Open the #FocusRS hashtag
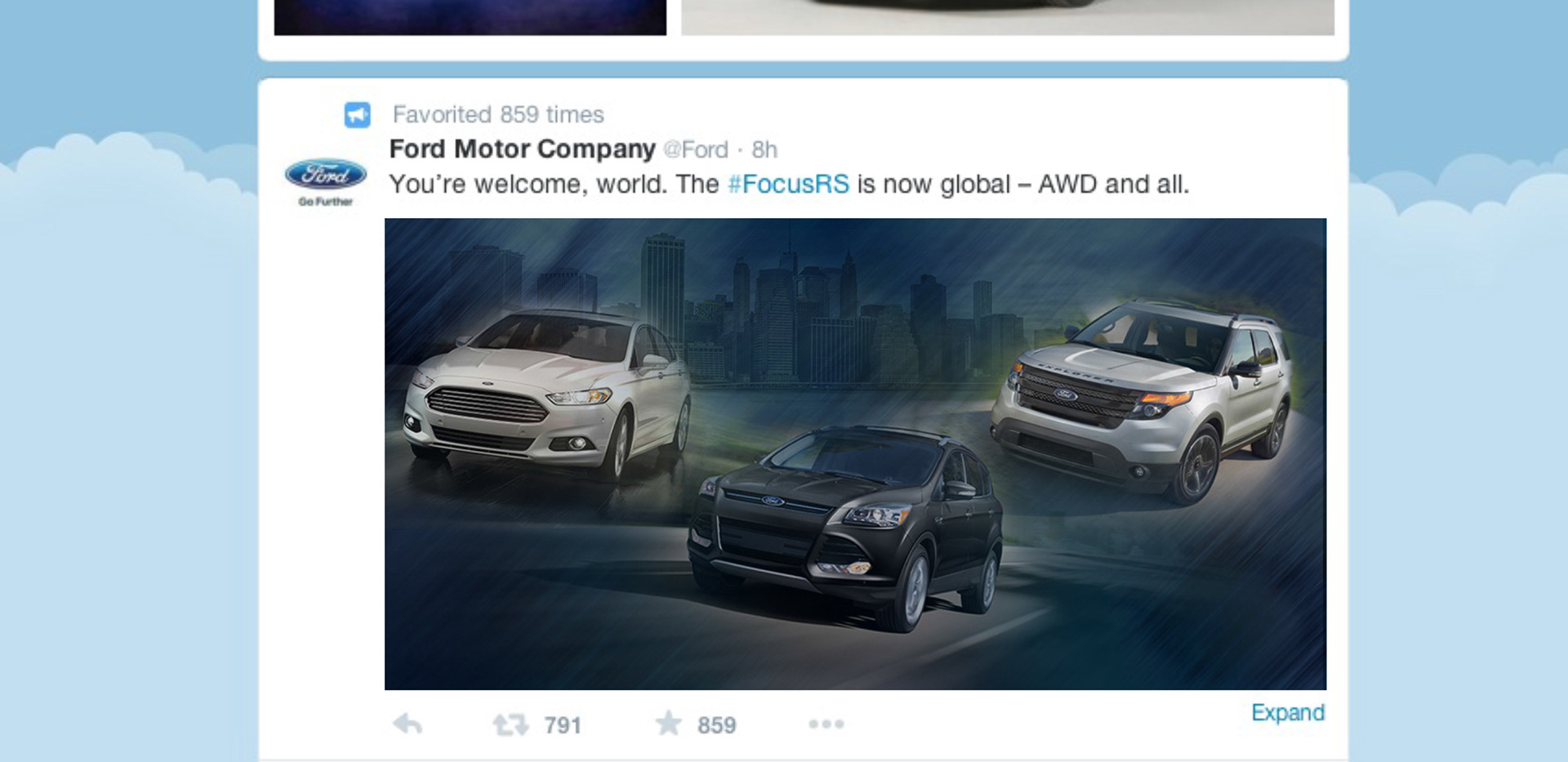 788,185
